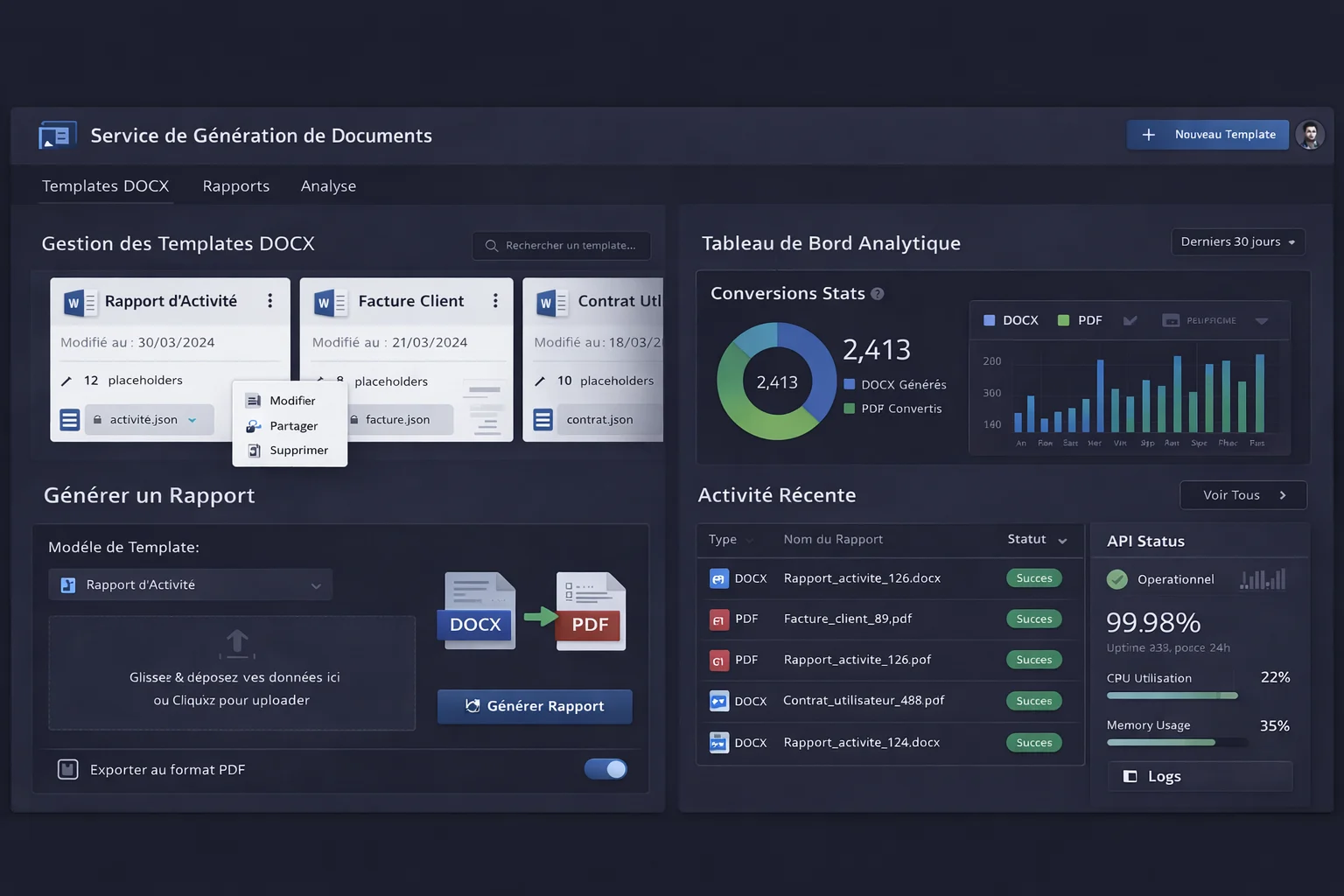1344x896 pixels.
Task: Click the PDF file icon for Facture_client_89.pdf
Action: pyautogui.click(x=718, y=619)
